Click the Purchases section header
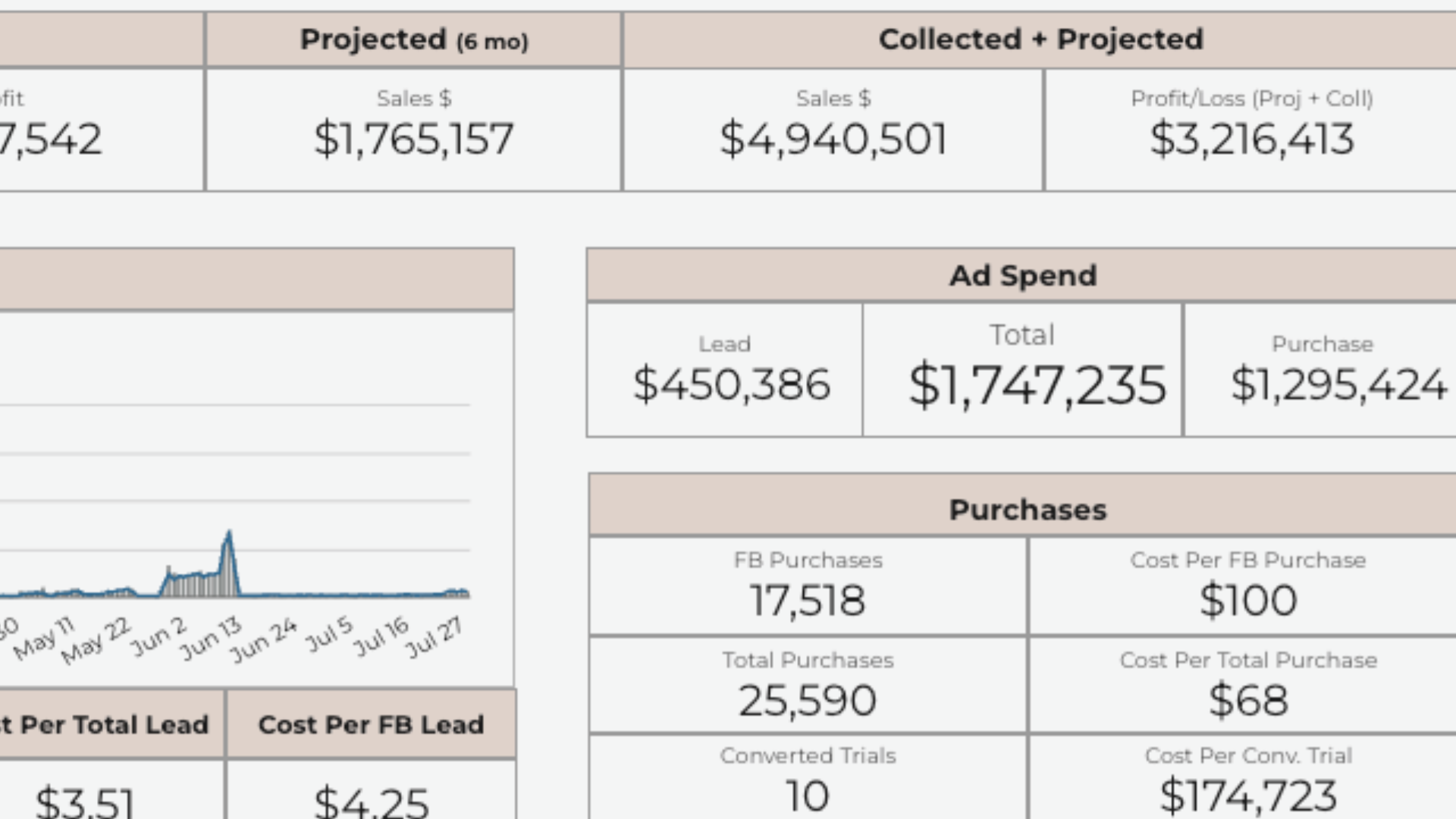This screenshot has width=1456, height=819. [1027, 510]
